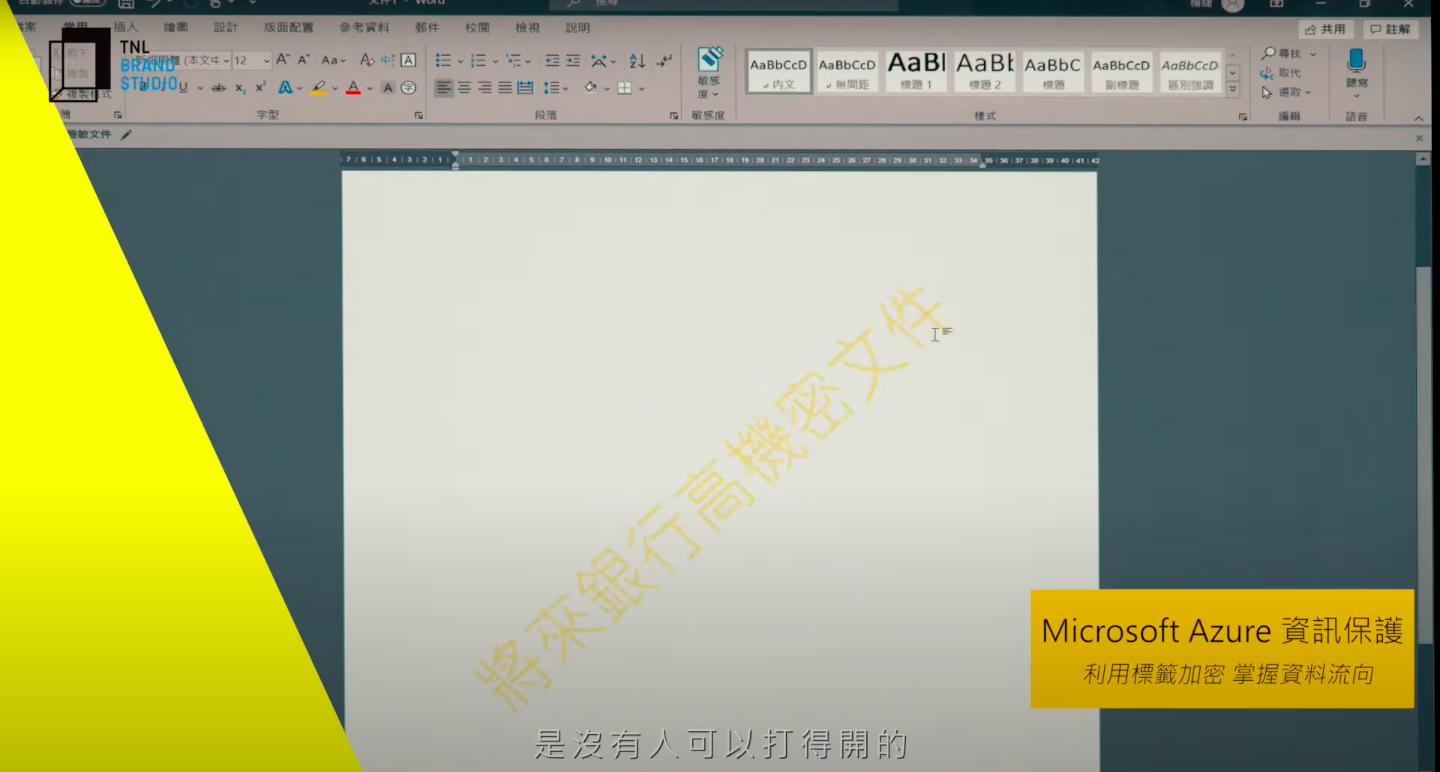Open line and paragraph spacing

pos(551,88)
